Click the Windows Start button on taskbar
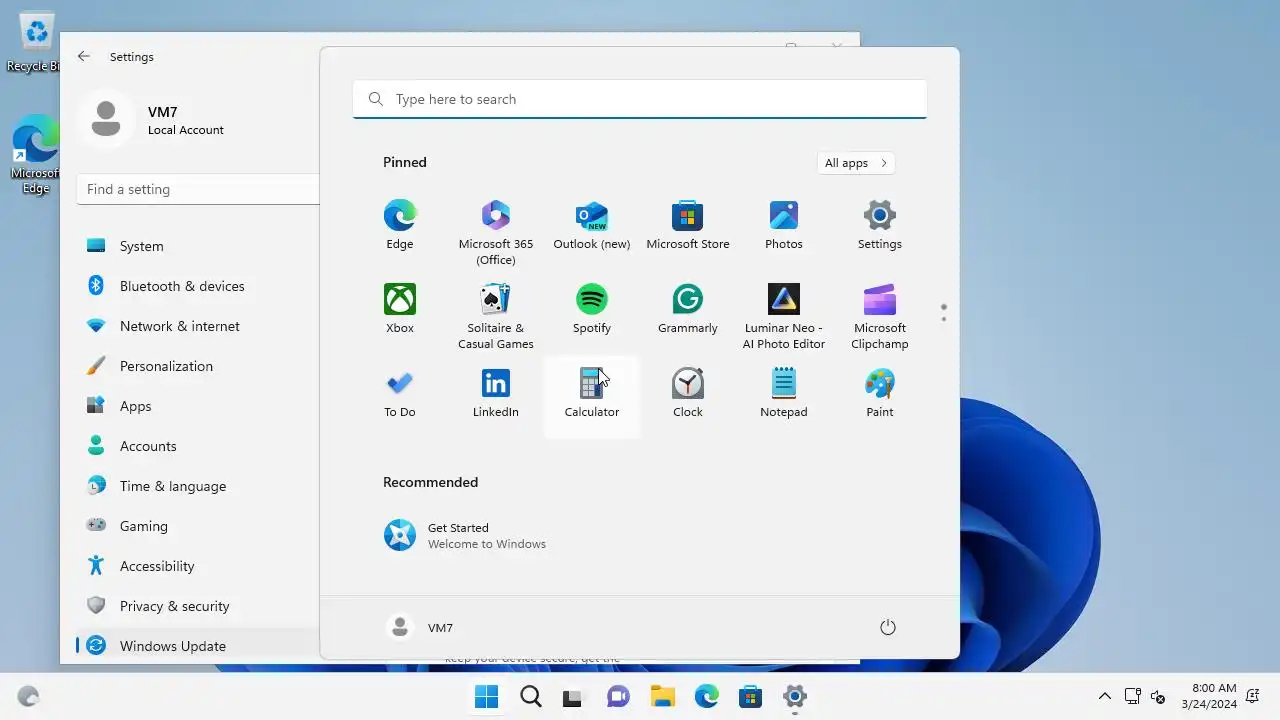The width and height of the screenshot is (1280, 720). 487,697
